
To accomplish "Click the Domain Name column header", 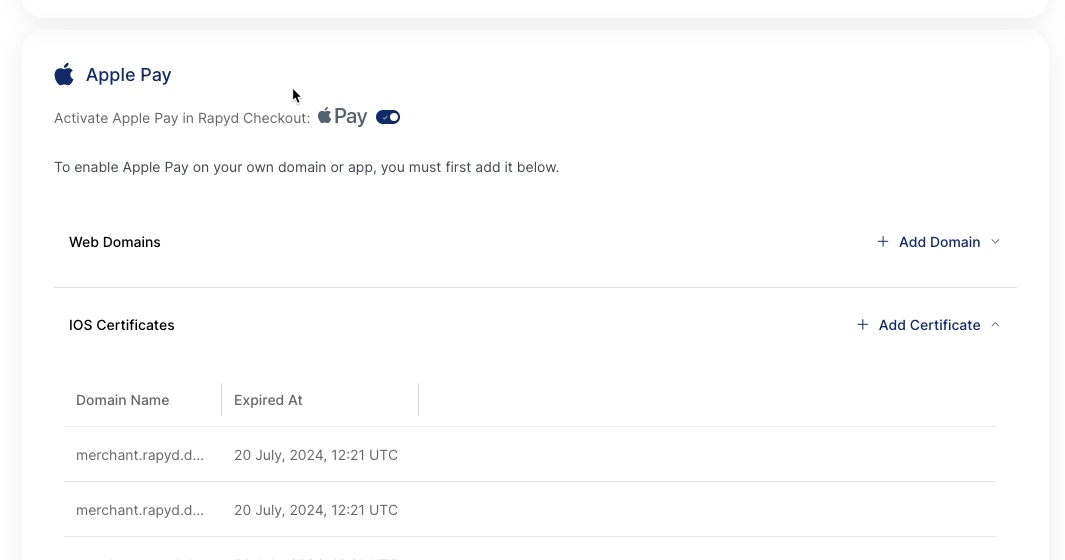I will coord(122,400).
